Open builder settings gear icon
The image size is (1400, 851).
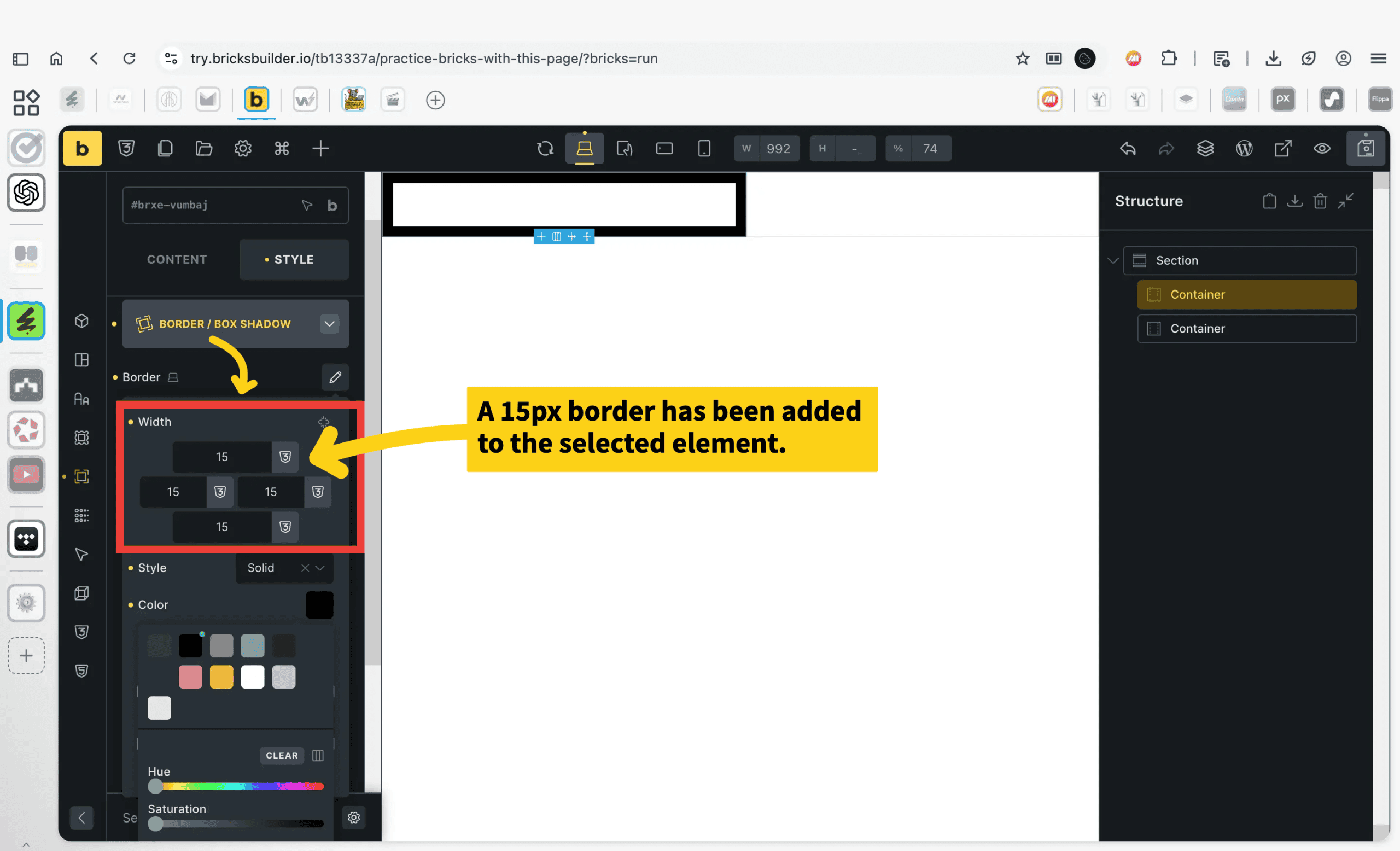pos(243,148)
